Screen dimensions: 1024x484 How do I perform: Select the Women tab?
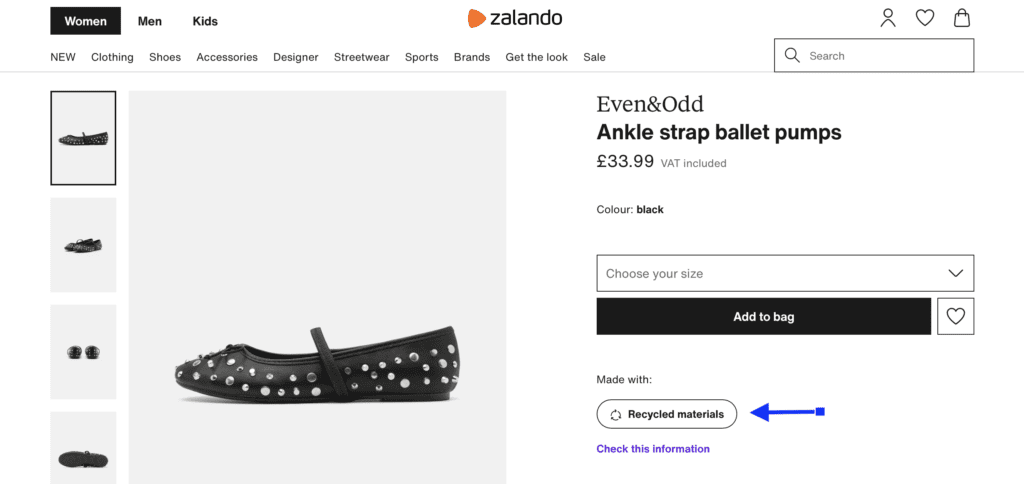[85, 21]
